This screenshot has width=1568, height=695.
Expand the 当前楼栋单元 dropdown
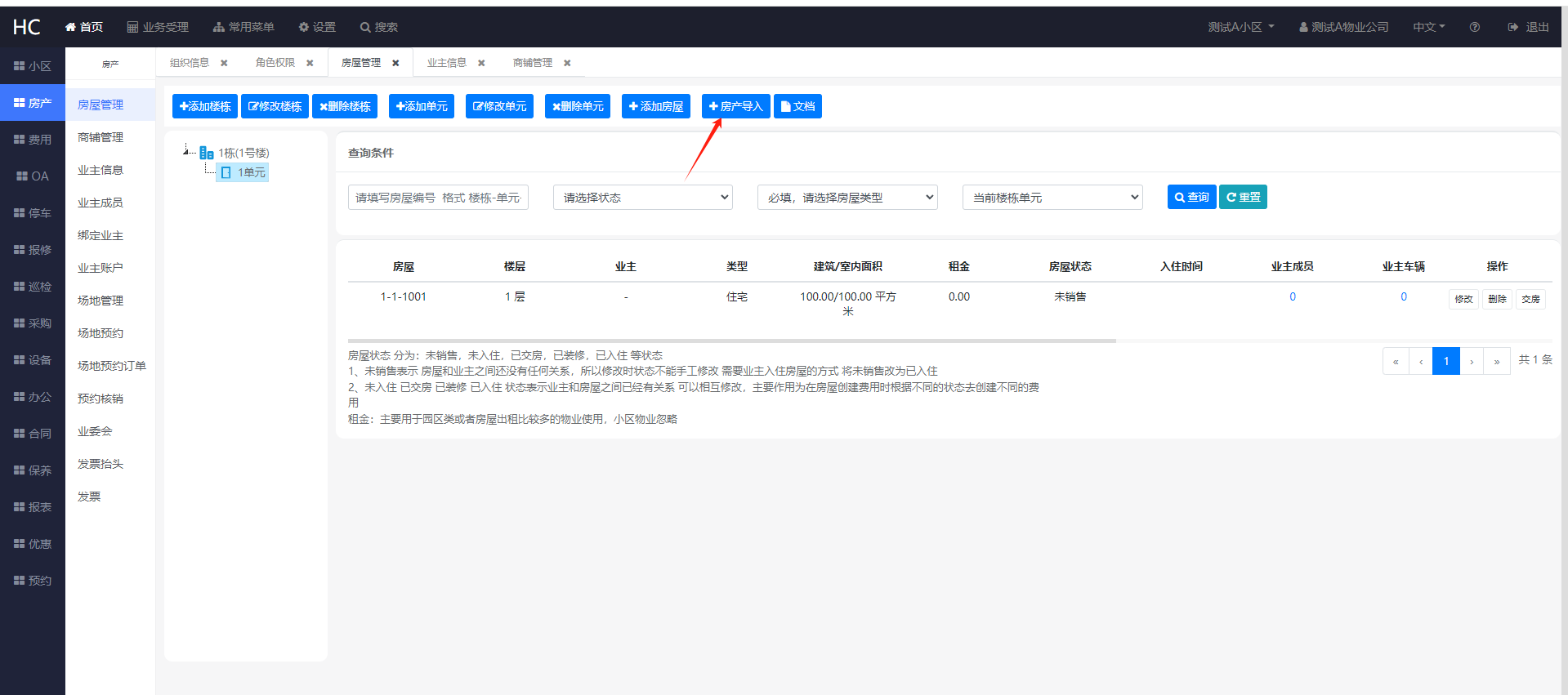[x=1052, y=198]
